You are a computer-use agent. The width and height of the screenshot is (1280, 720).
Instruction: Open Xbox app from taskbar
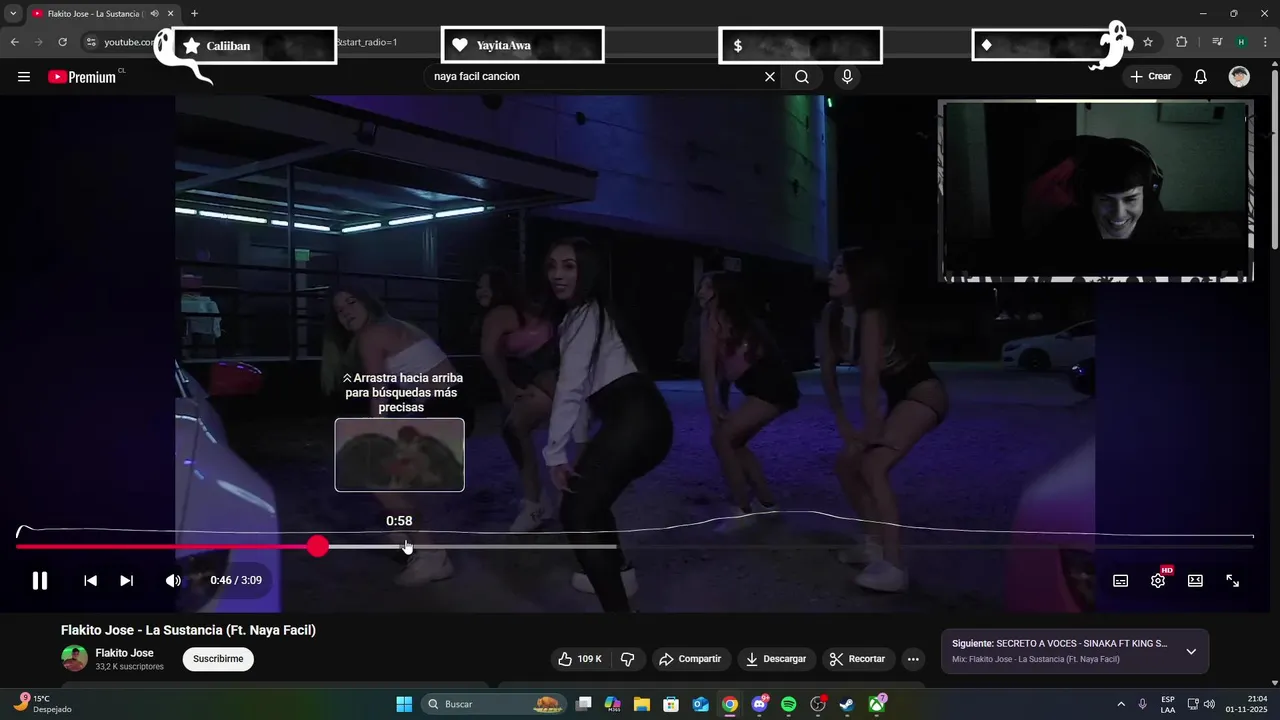point(877,704)
